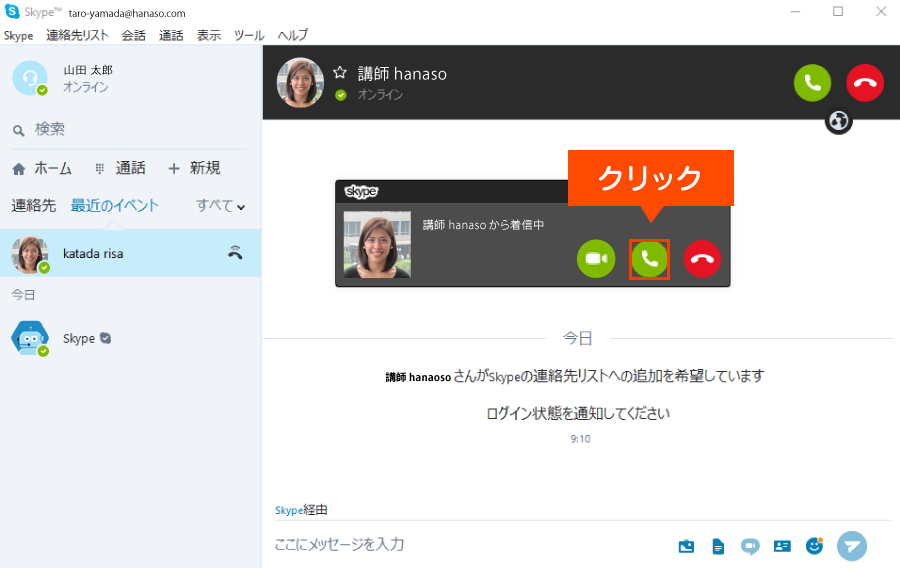Decline the incoming call in the popup
This screenshot has width=900, height=568.
pos(702,259)
